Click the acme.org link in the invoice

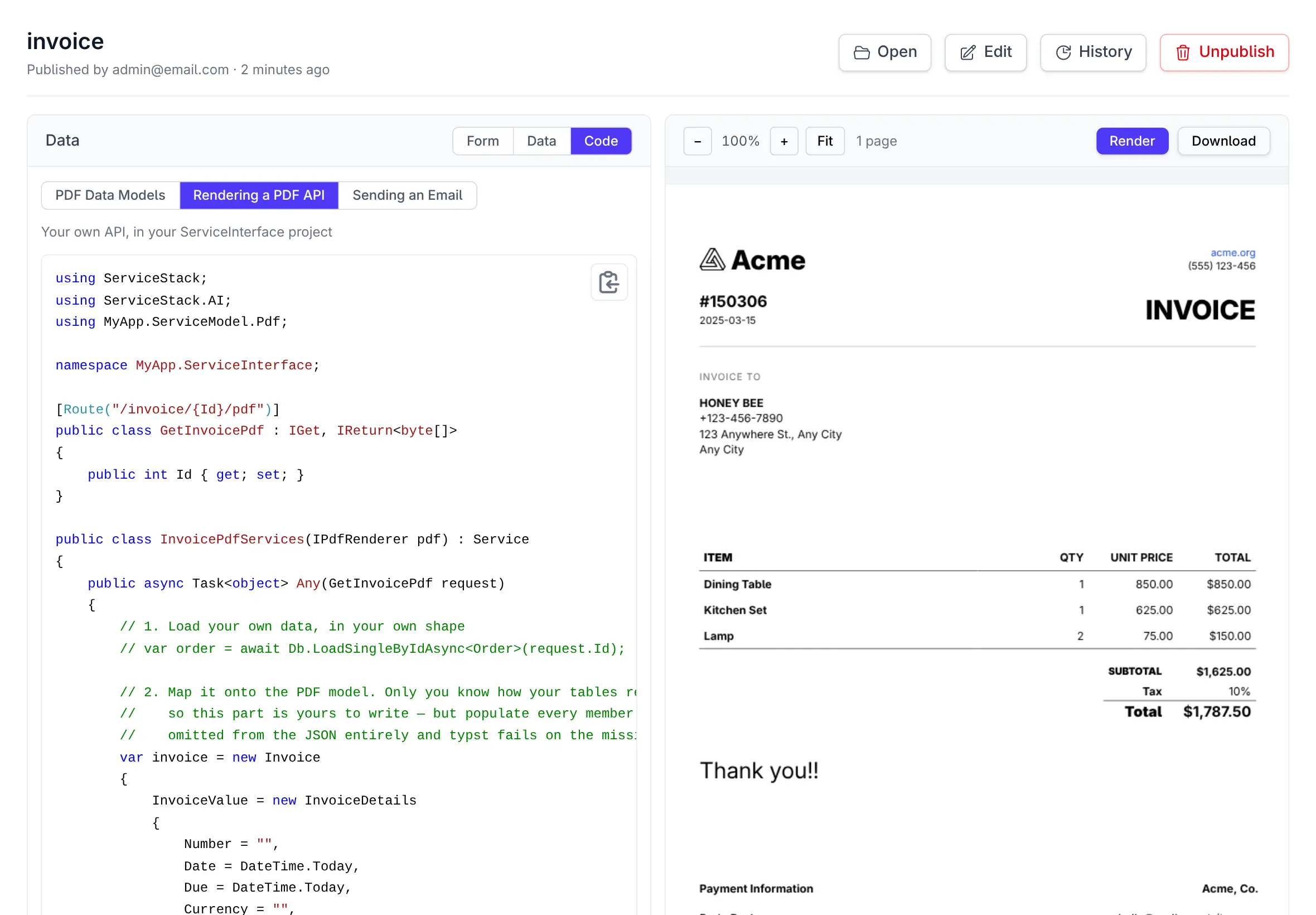1232,253
